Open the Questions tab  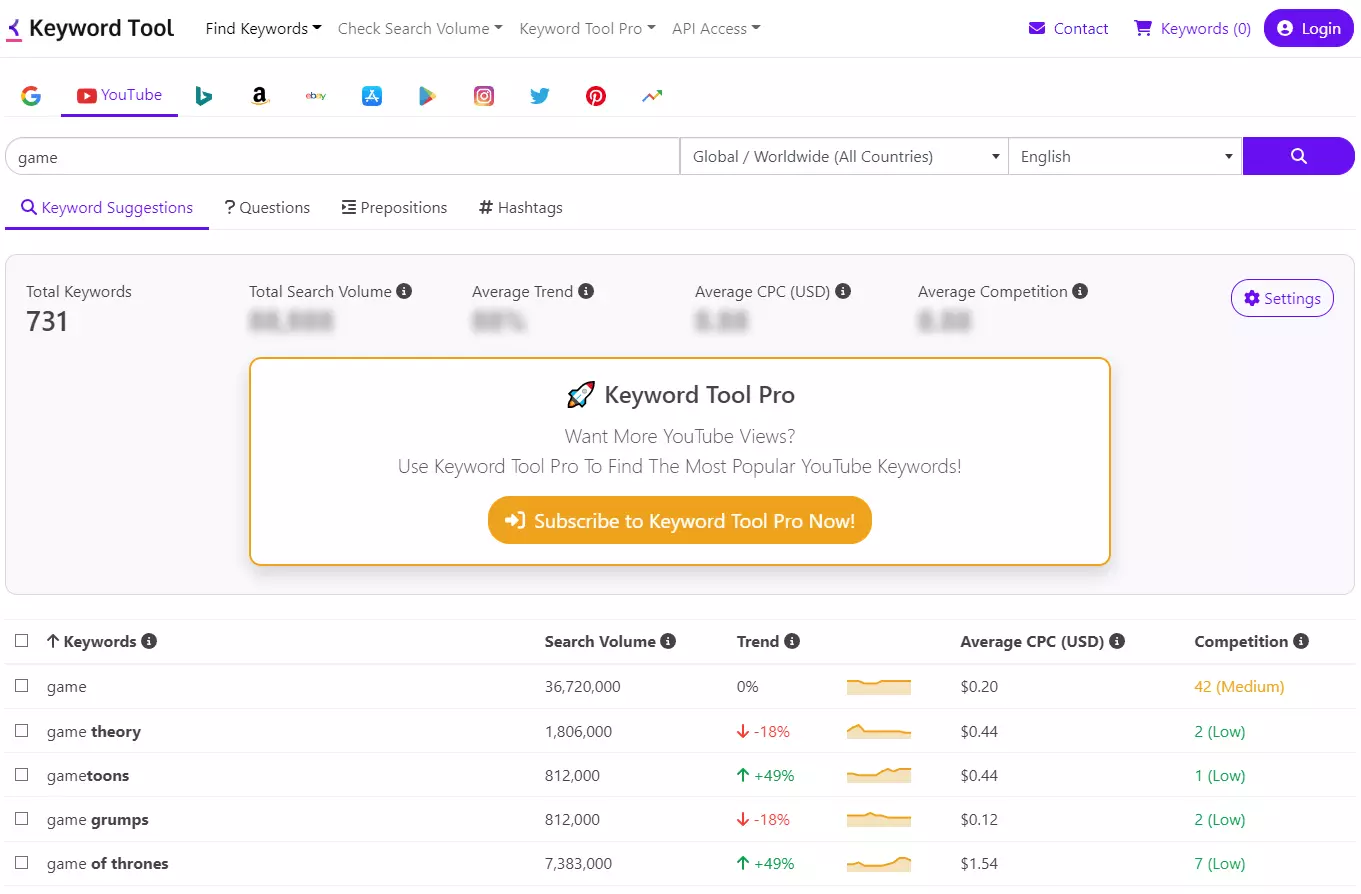(x=267, y=208)
